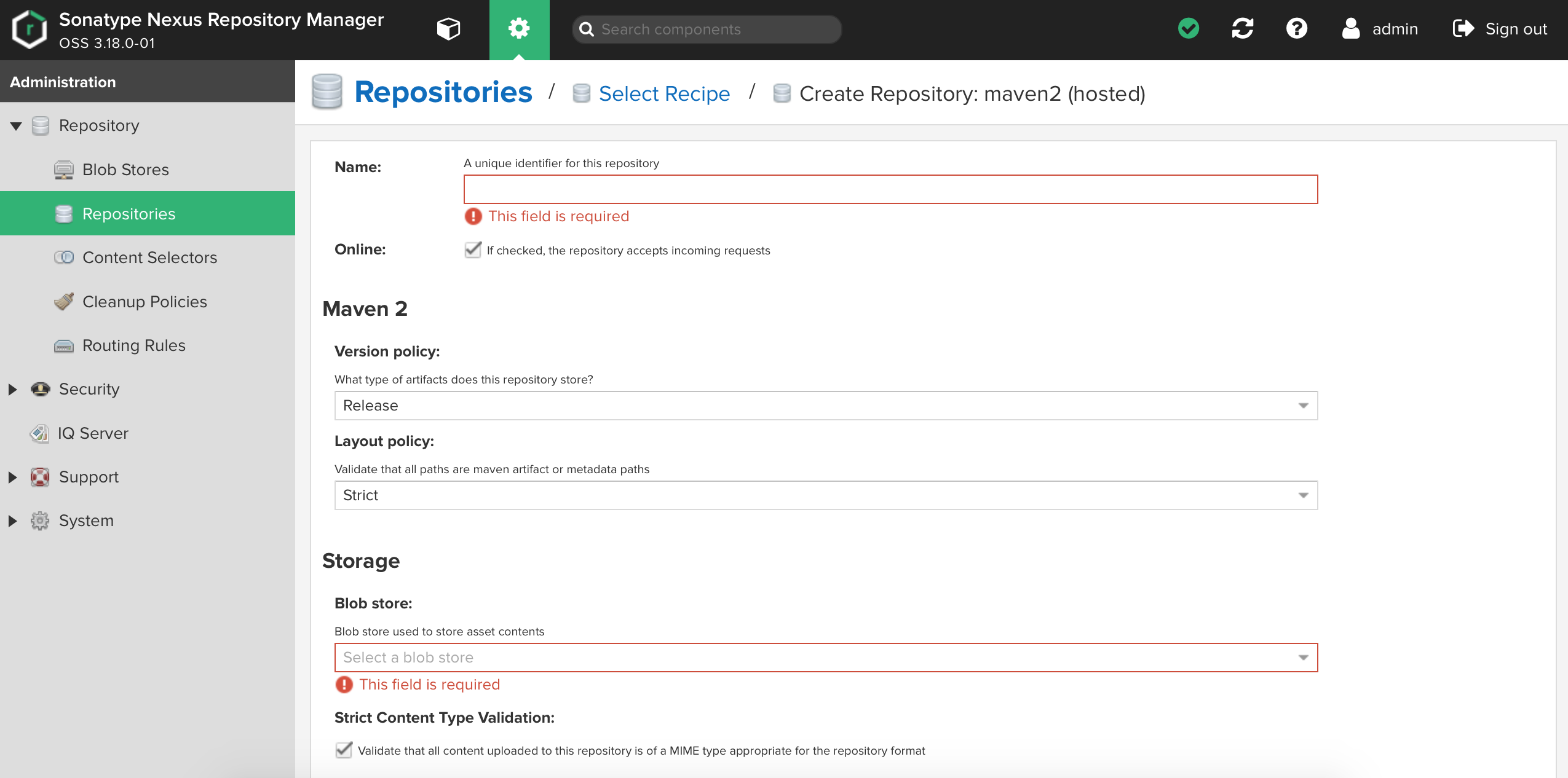The width and height of the screenshot is (1568, 778).
Task: Toggle the Online checkbox
Action: coord(473,250)
